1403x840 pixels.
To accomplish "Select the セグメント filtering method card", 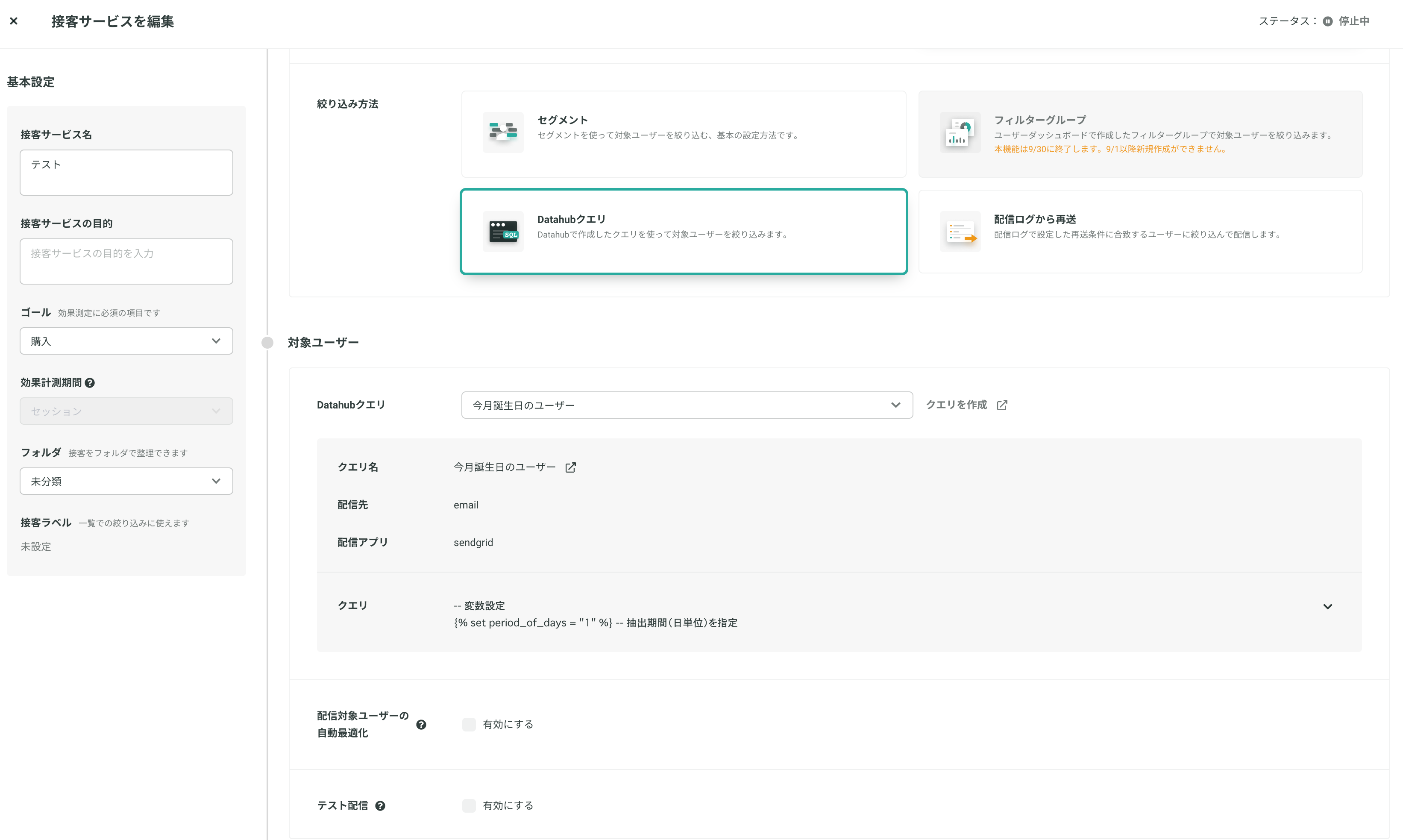I will pos(683,134).
